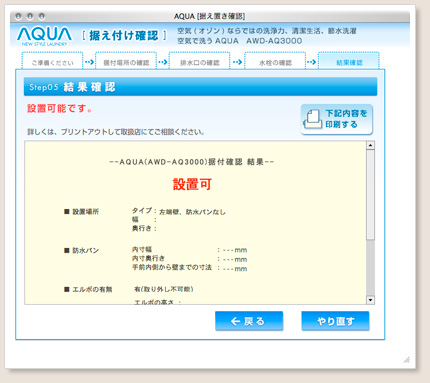This screenshot has height=383, width=430.
Task: Open the ご準備ください step tab
Action: pyautogui.click(x=52, y=61)
